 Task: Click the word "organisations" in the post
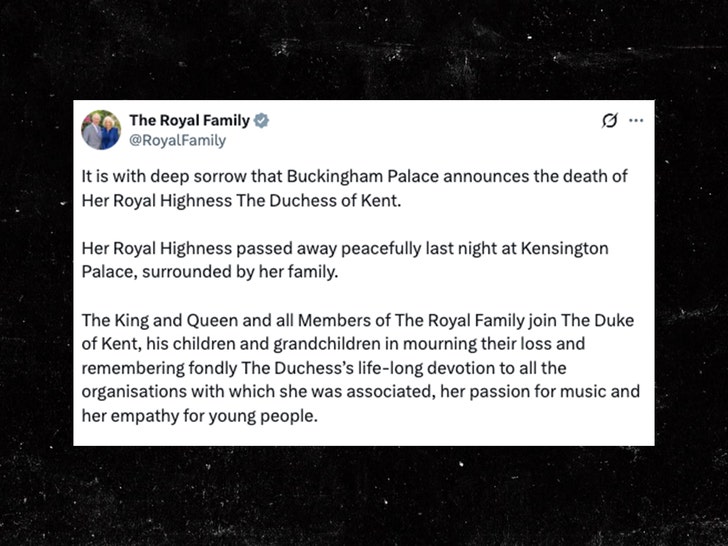pos(135,391)
